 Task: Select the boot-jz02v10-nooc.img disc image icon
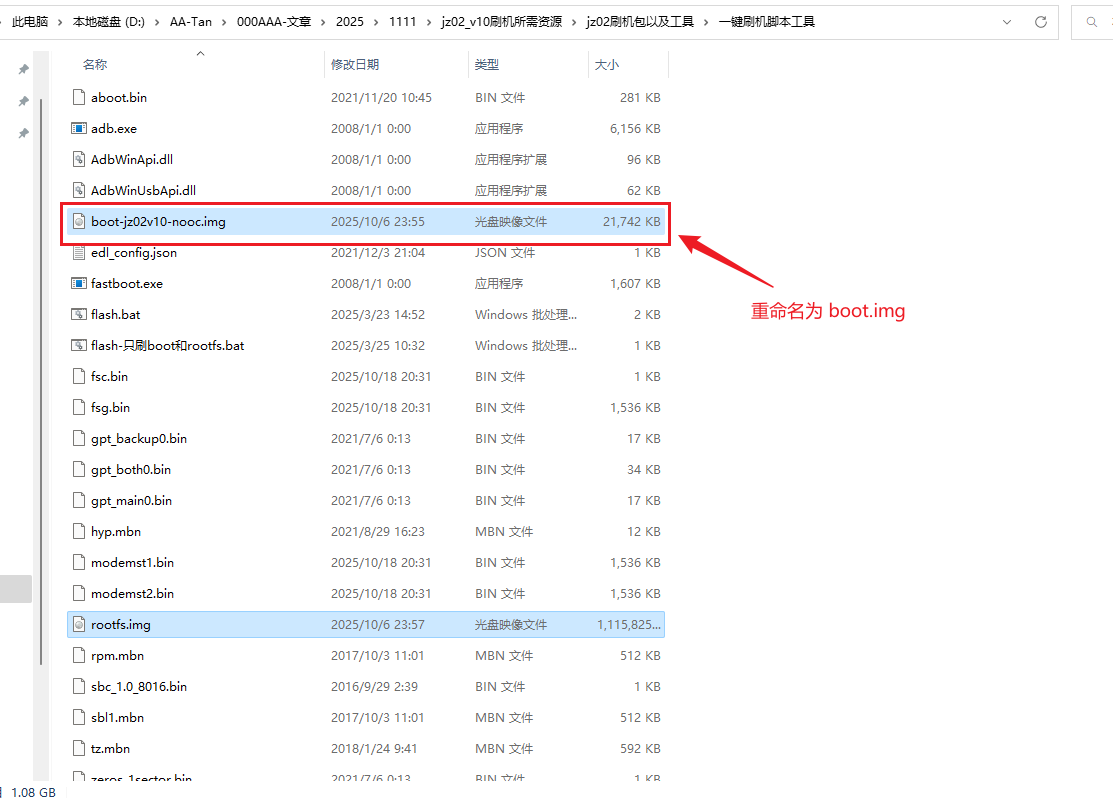coord(80,222)
